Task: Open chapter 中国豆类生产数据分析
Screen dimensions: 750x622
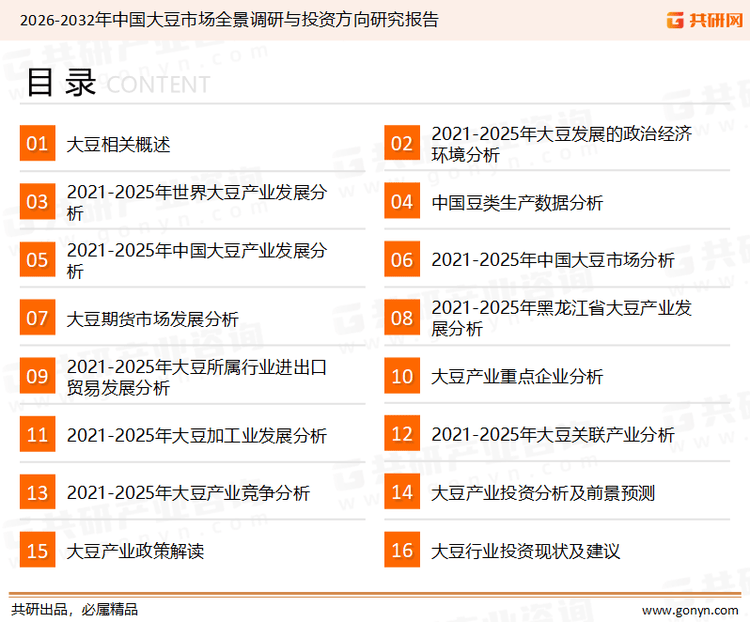Action: point(517,202)
